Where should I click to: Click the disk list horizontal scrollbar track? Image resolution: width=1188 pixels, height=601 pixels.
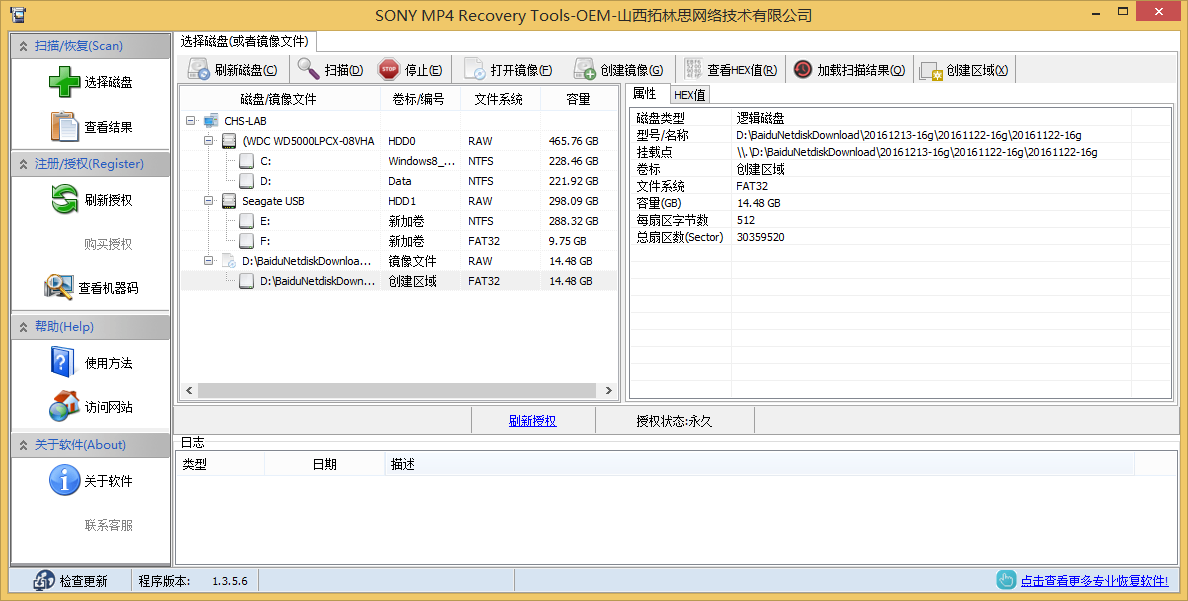click(x=398, y=390)
